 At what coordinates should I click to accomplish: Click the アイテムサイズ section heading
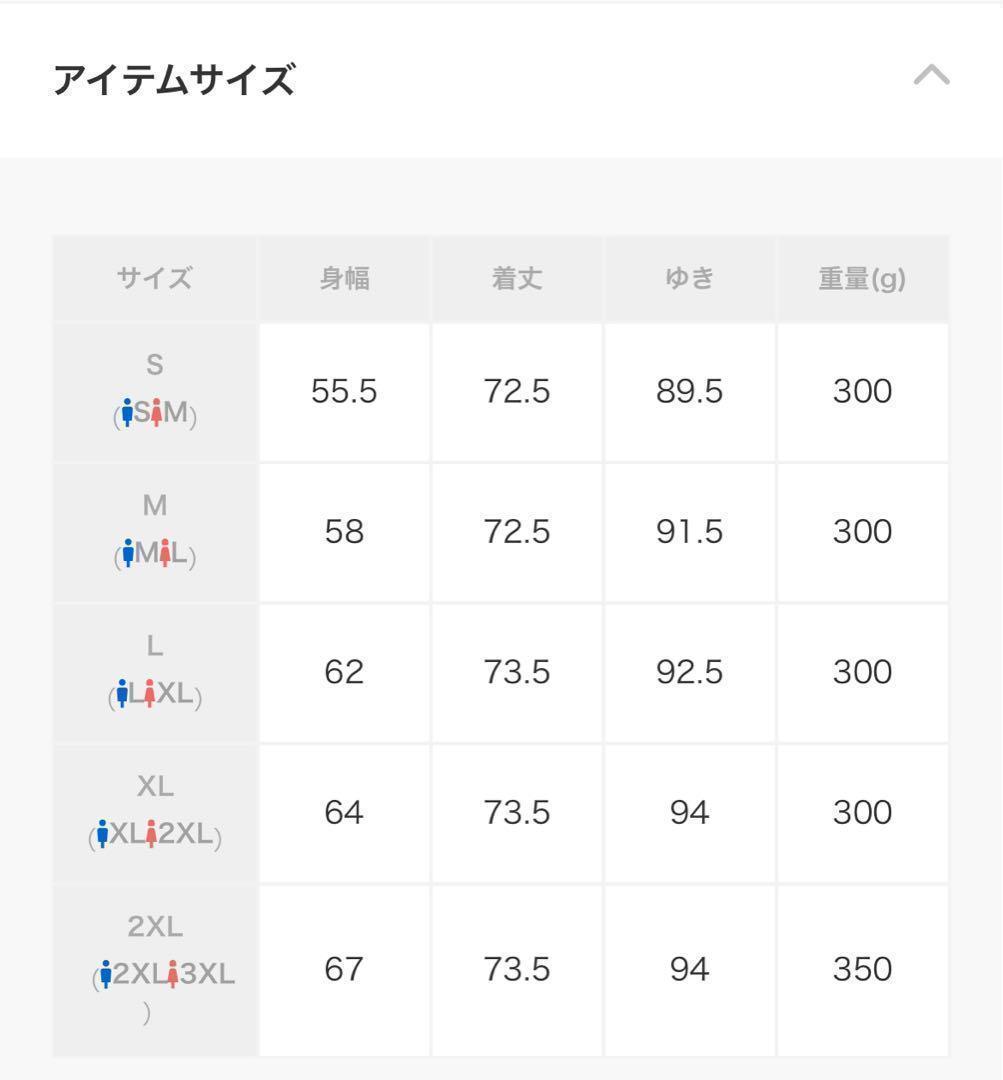click(173, 79)
